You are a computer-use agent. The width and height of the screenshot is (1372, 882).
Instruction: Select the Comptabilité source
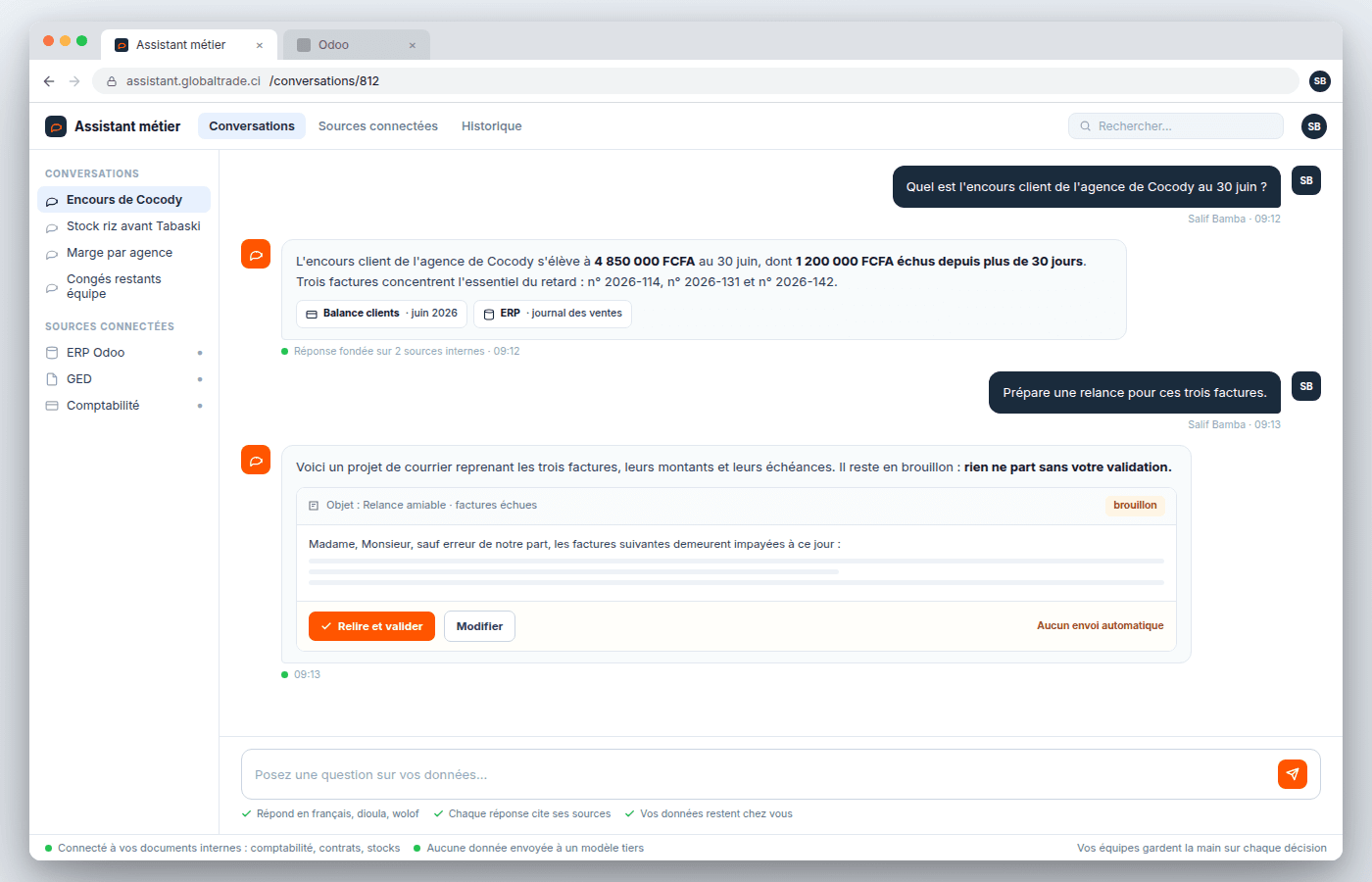(x=123, y=406)
